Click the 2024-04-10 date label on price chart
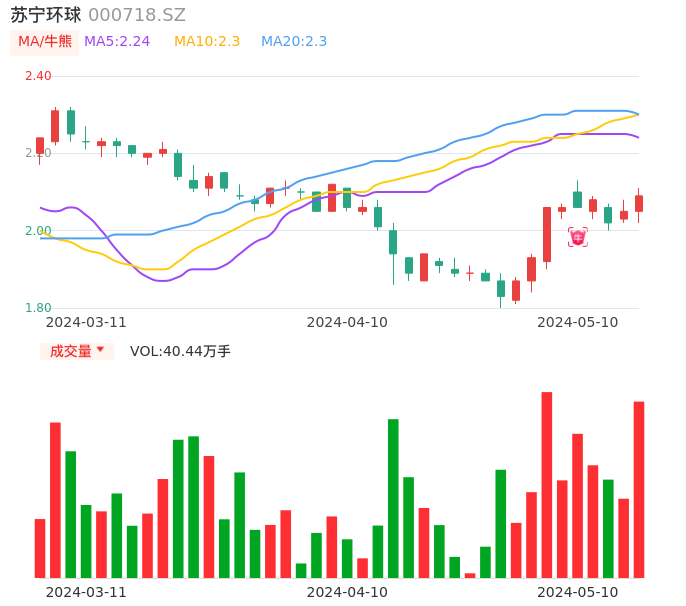This screenshot has width=686, height=606. (x=347, y=322)
